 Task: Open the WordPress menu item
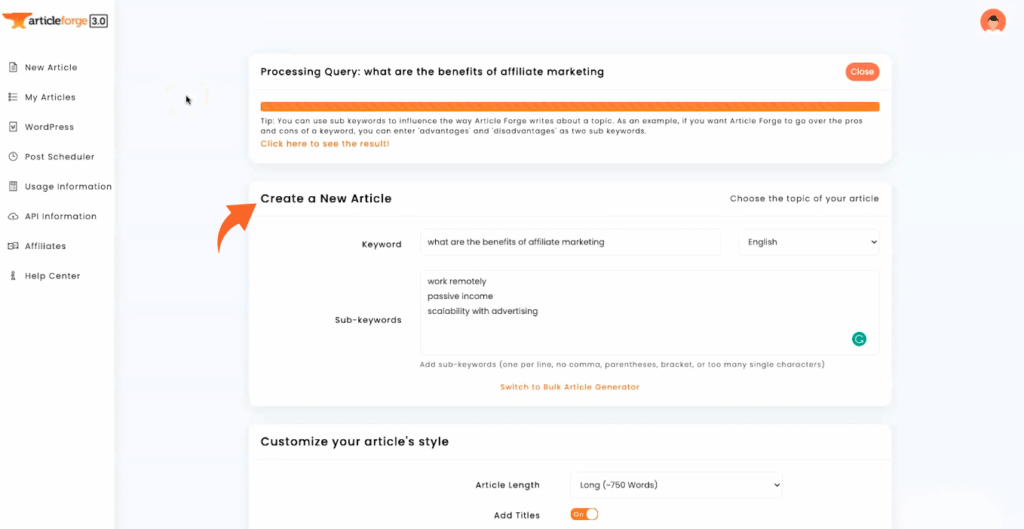(49, 127)
